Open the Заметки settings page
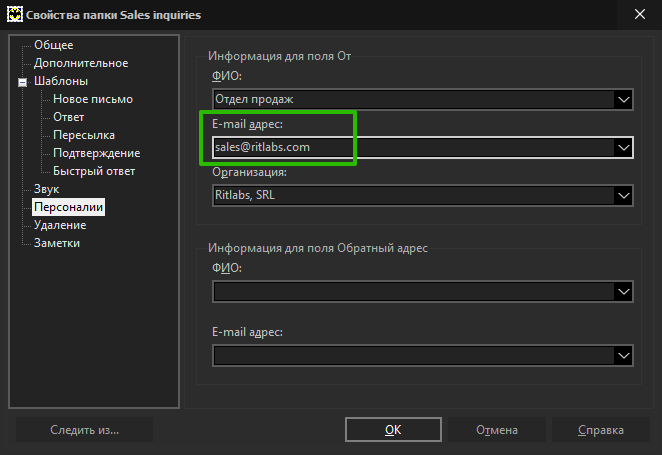 point(57,243)
